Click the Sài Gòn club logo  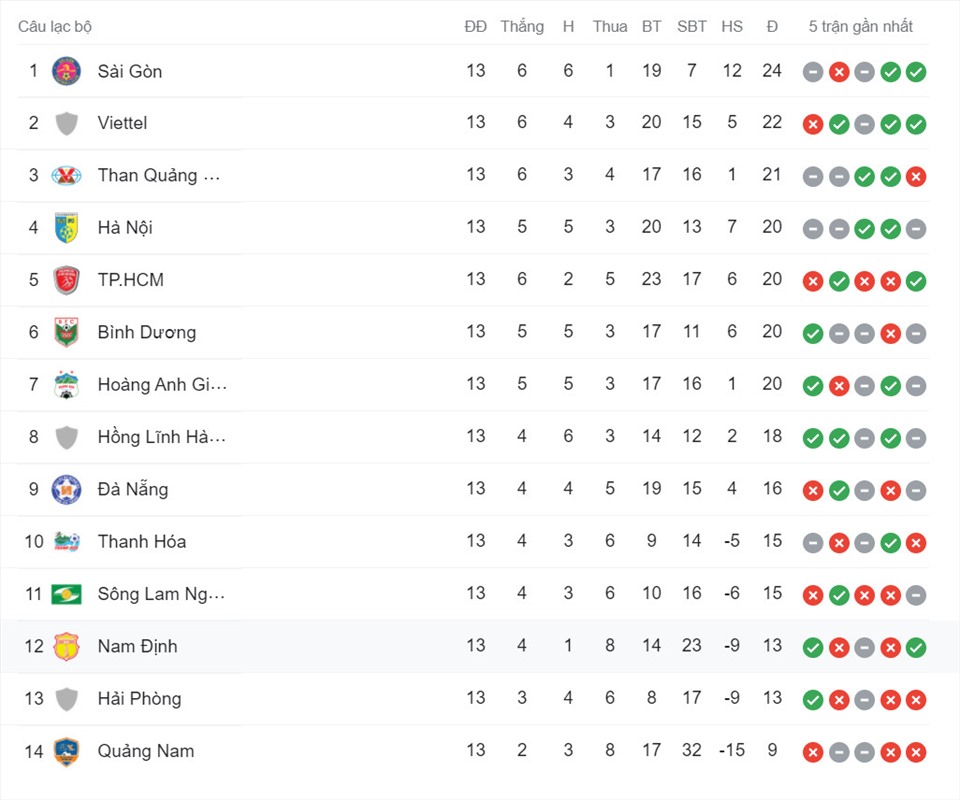click(66, 71)
